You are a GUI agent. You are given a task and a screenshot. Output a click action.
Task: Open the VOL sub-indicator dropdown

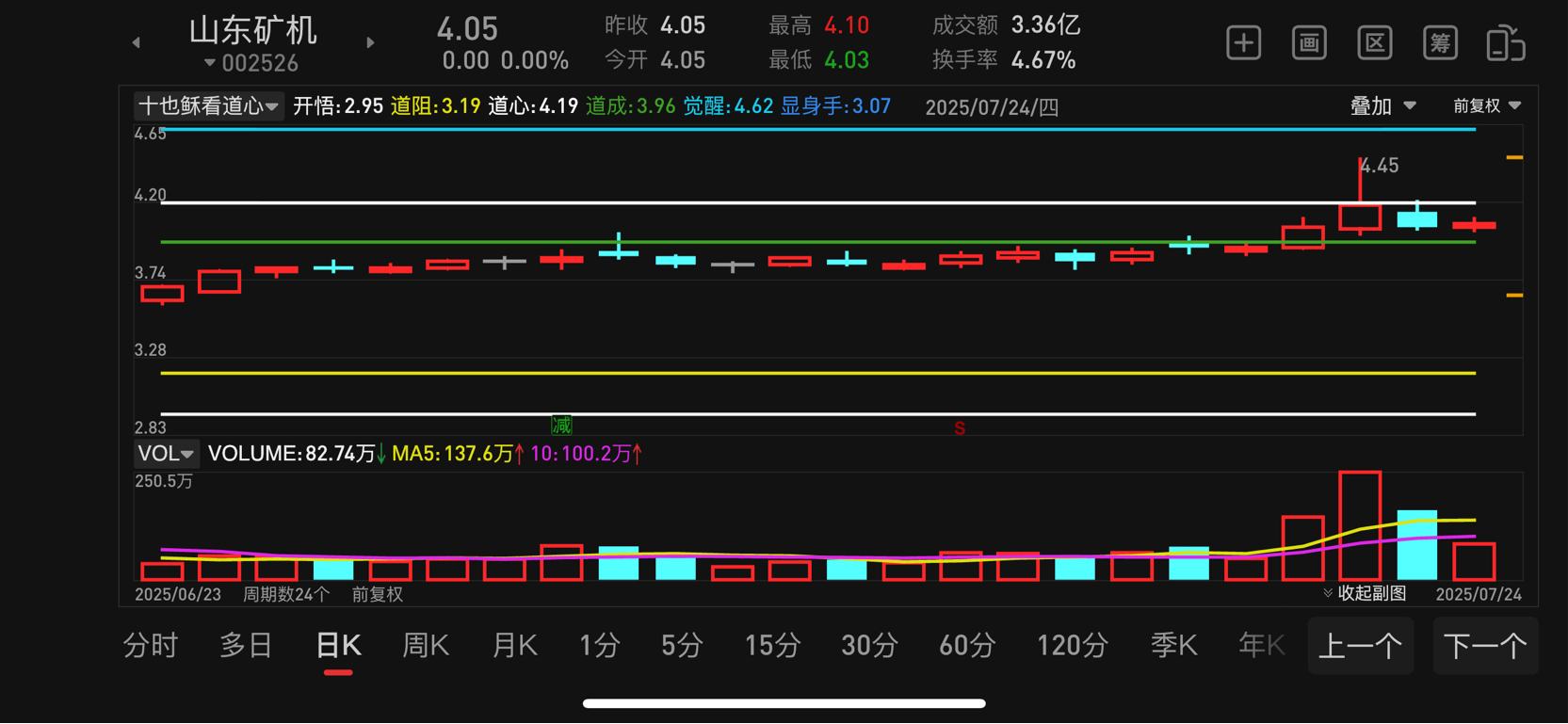166,454
